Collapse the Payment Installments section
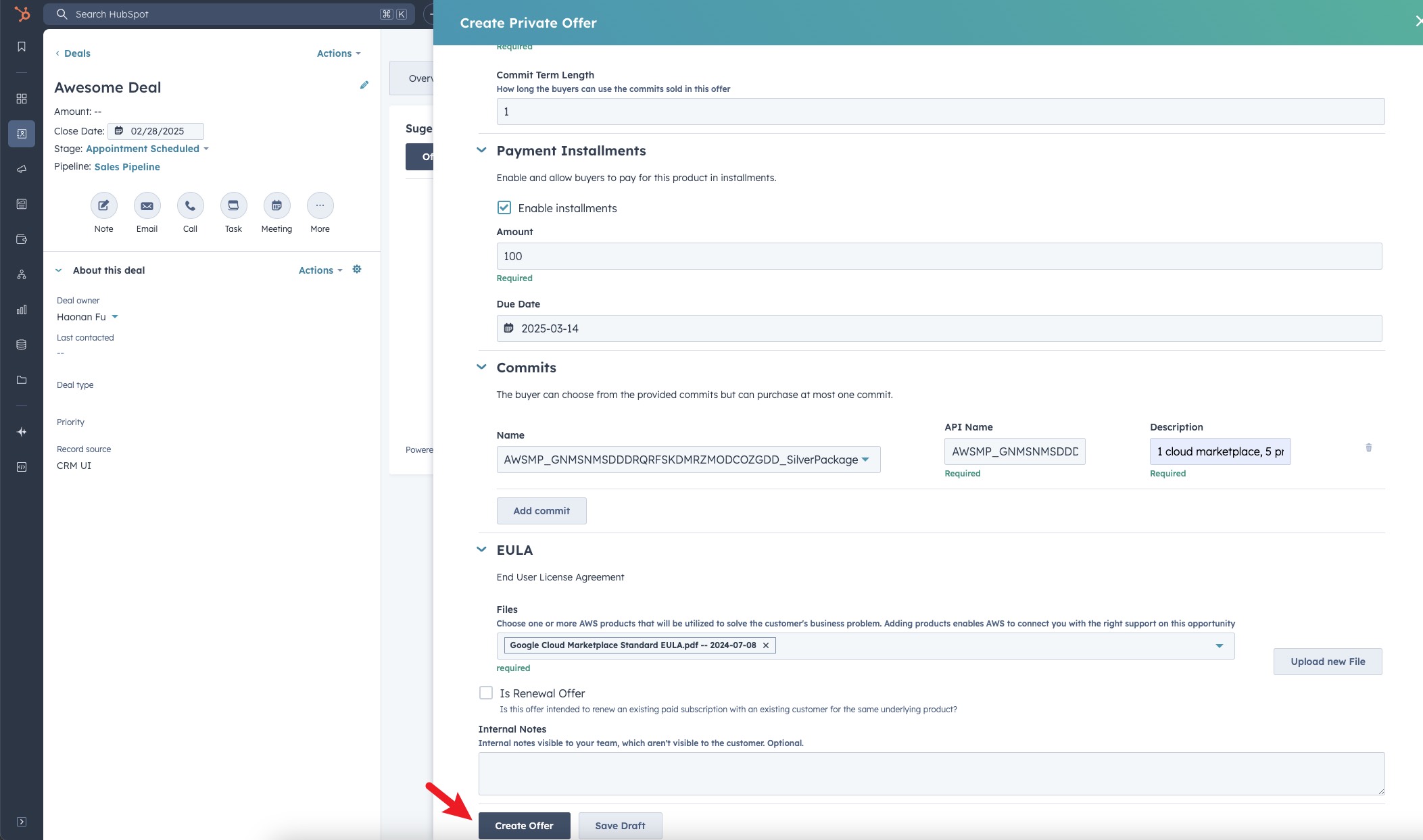The height and width of the screenshot is (840, 1423). click(x=481, y=150)
